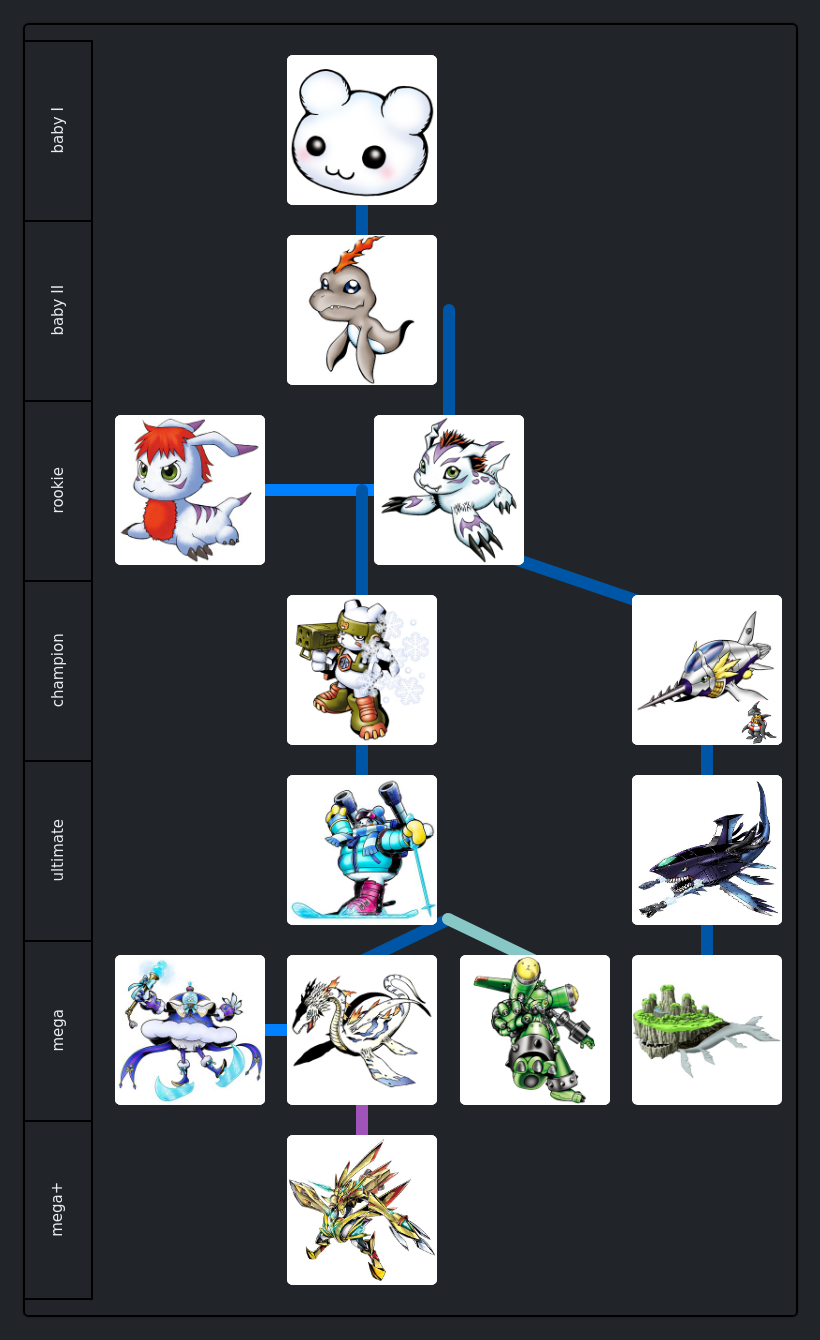
Task: Open the dark blue shark ultimate Digimon
Action: point(707,850)
